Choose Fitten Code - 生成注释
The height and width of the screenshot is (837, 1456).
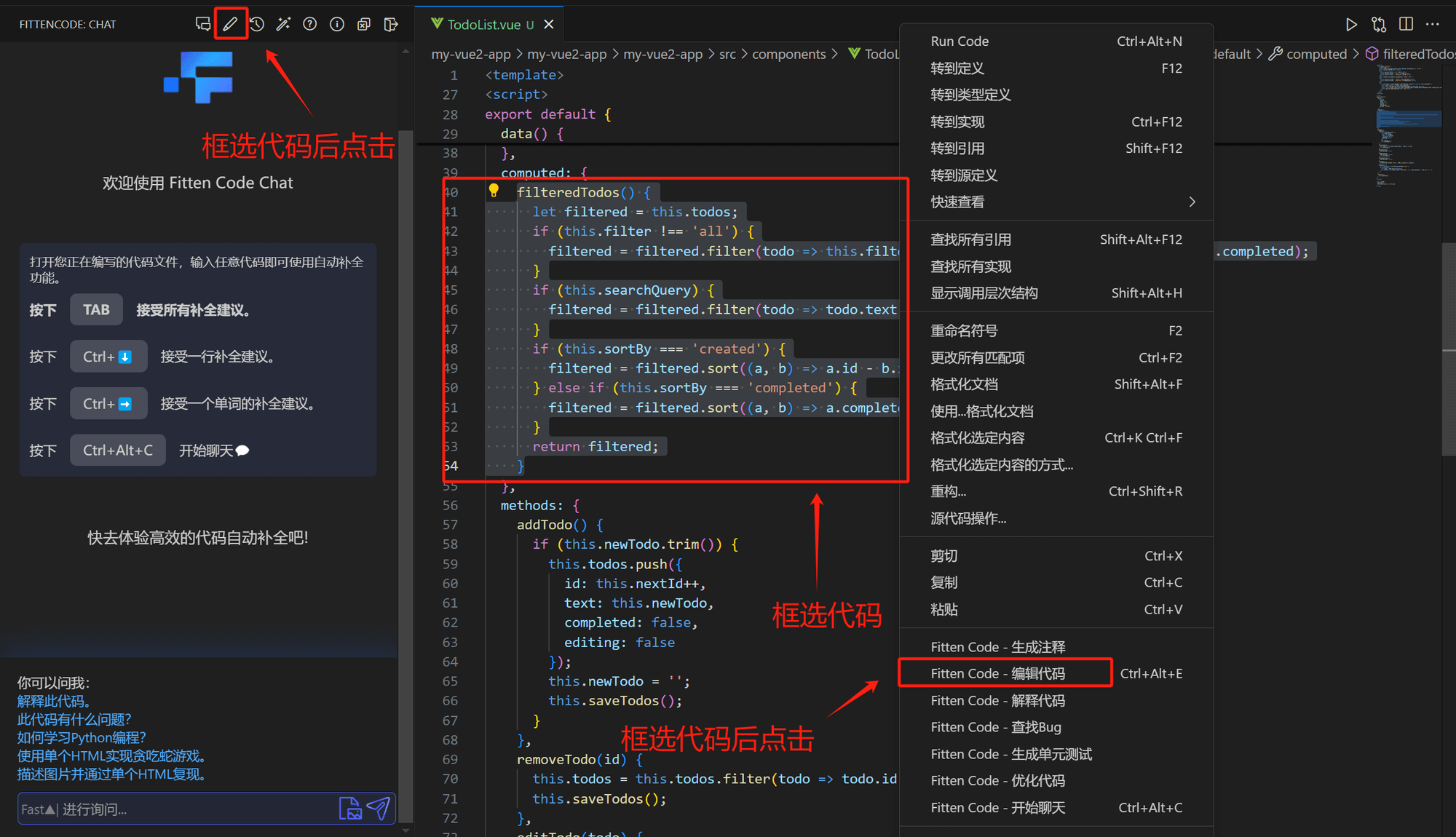[1056, 647]
